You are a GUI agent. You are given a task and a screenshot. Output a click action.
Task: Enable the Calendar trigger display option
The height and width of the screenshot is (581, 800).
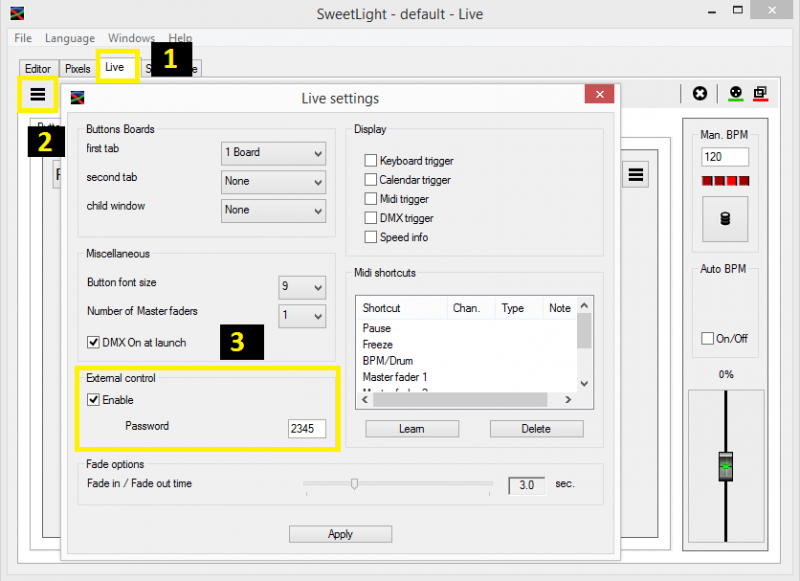point(371,180)
